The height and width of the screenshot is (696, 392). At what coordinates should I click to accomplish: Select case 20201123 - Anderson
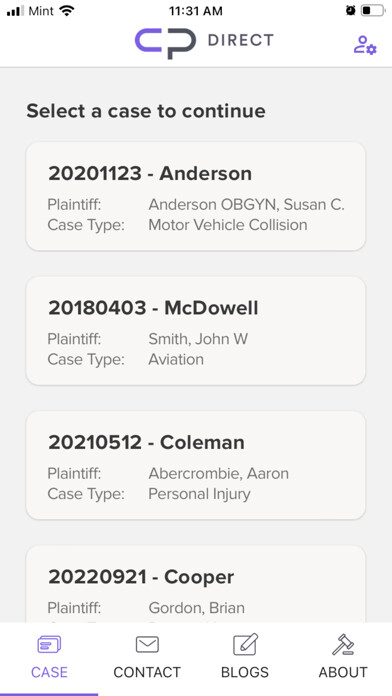196,196
